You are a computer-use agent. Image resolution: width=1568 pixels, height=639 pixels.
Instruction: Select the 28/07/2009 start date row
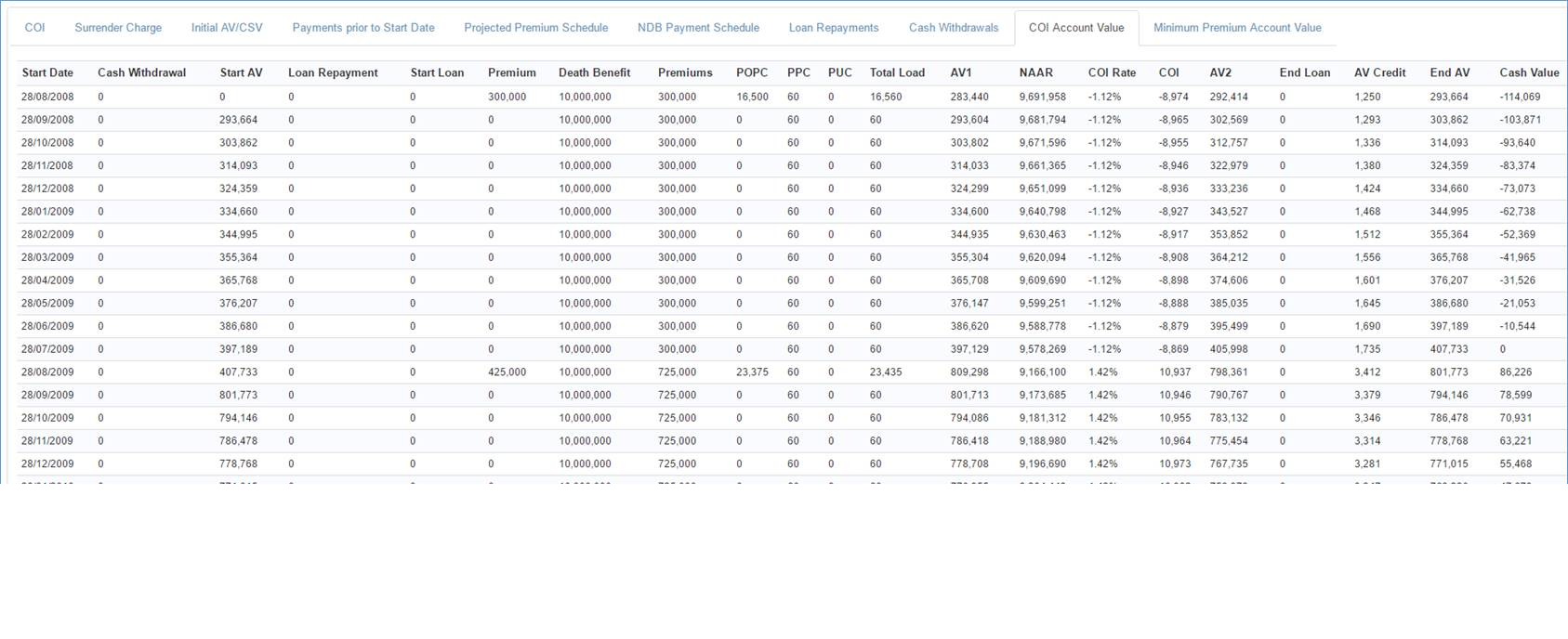[x=47, y=349]
